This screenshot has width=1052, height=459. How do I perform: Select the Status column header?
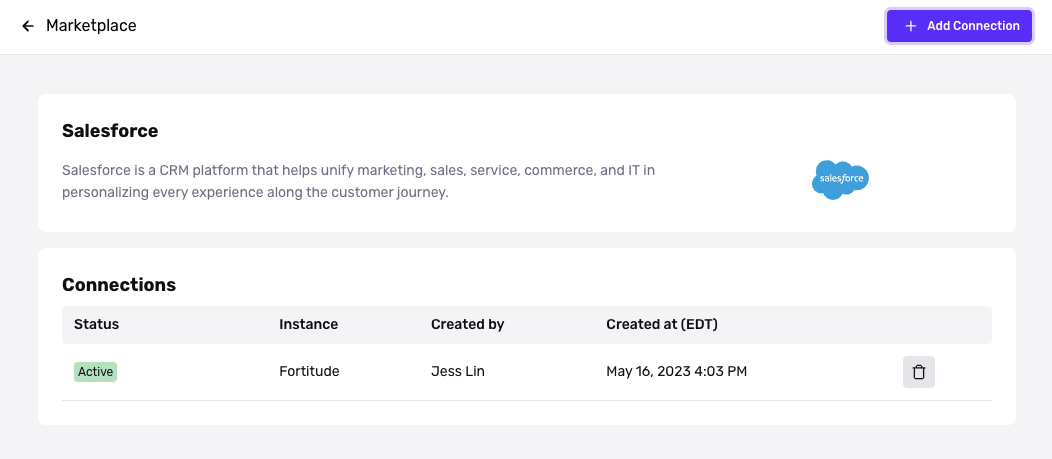coord(96,324)
